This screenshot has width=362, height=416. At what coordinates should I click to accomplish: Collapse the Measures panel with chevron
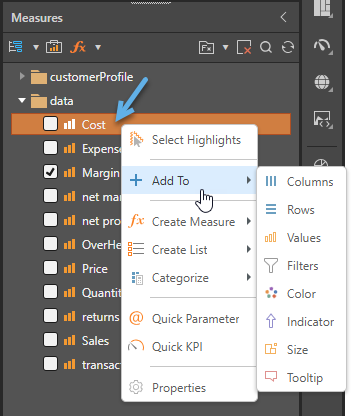click(284, 17)
